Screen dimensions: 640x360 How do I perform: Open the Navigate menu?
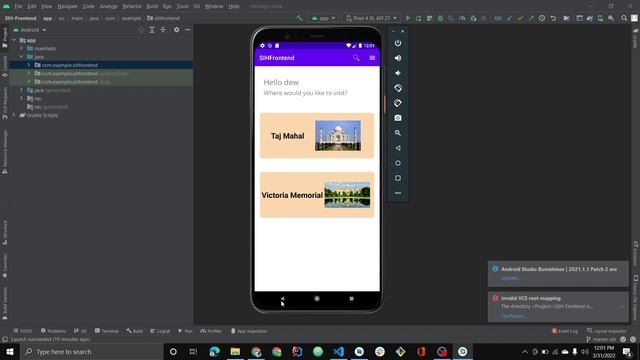pyautogui.click(x=67, y=7)
